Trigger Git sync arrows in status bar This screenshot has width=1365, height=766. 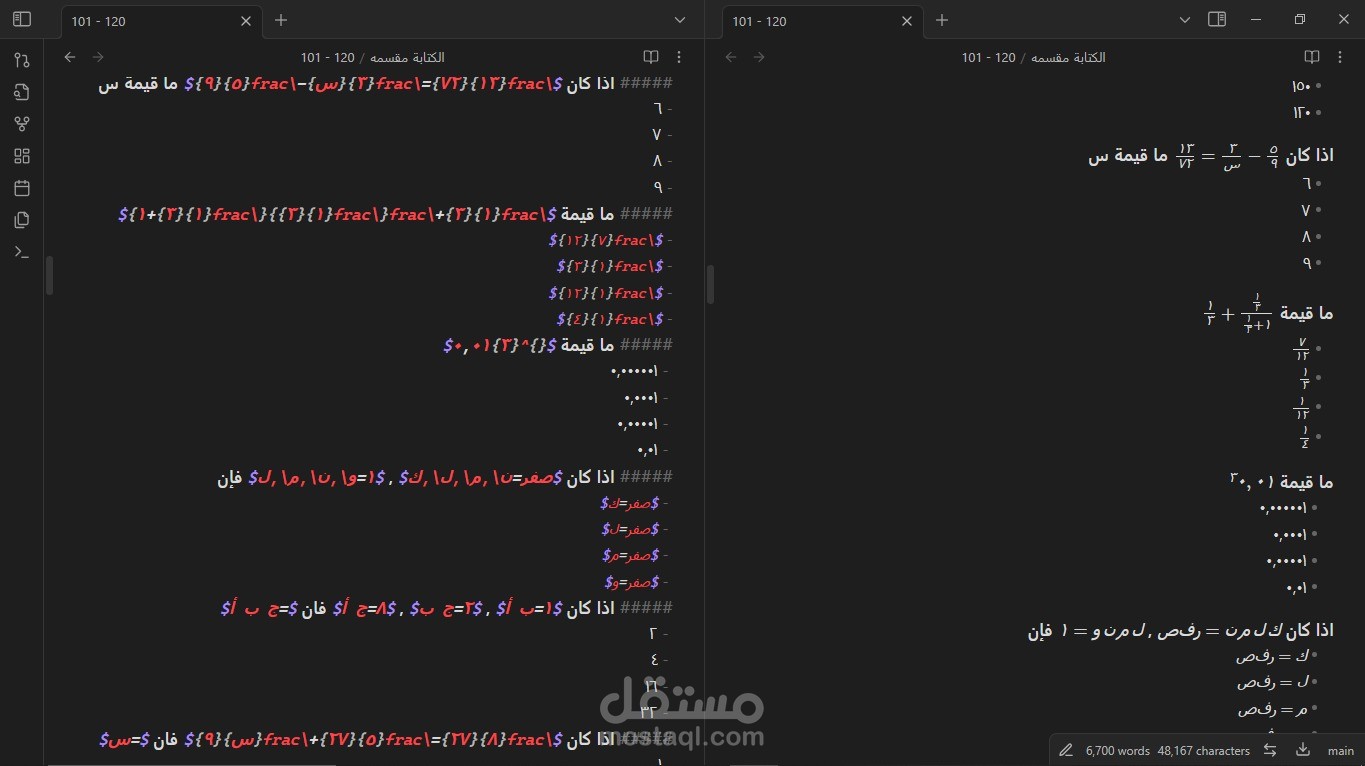click(x=1270, y=750)
